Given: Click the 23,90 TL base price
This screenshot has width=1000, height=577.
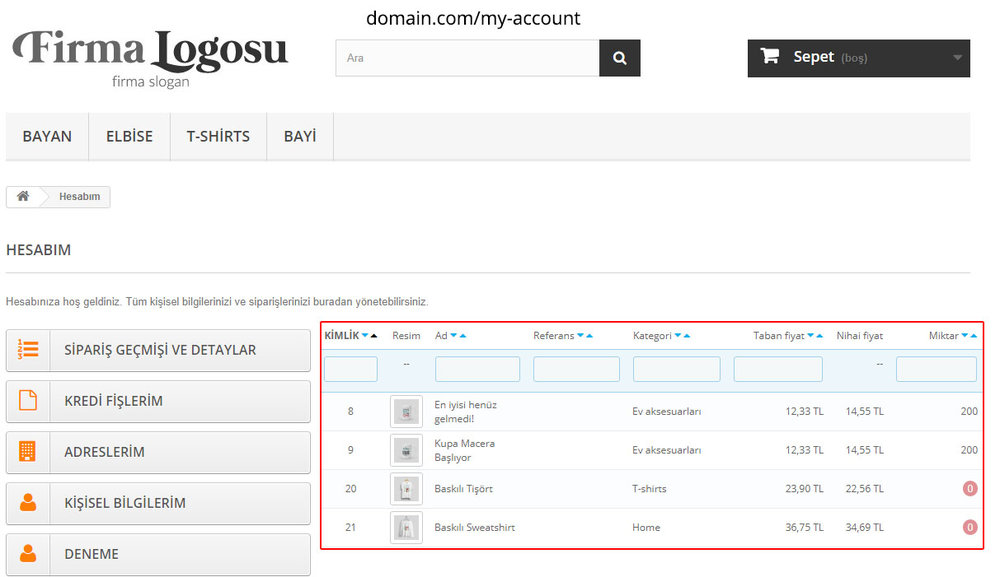Looking at the screenshot, I should (804, 489).
